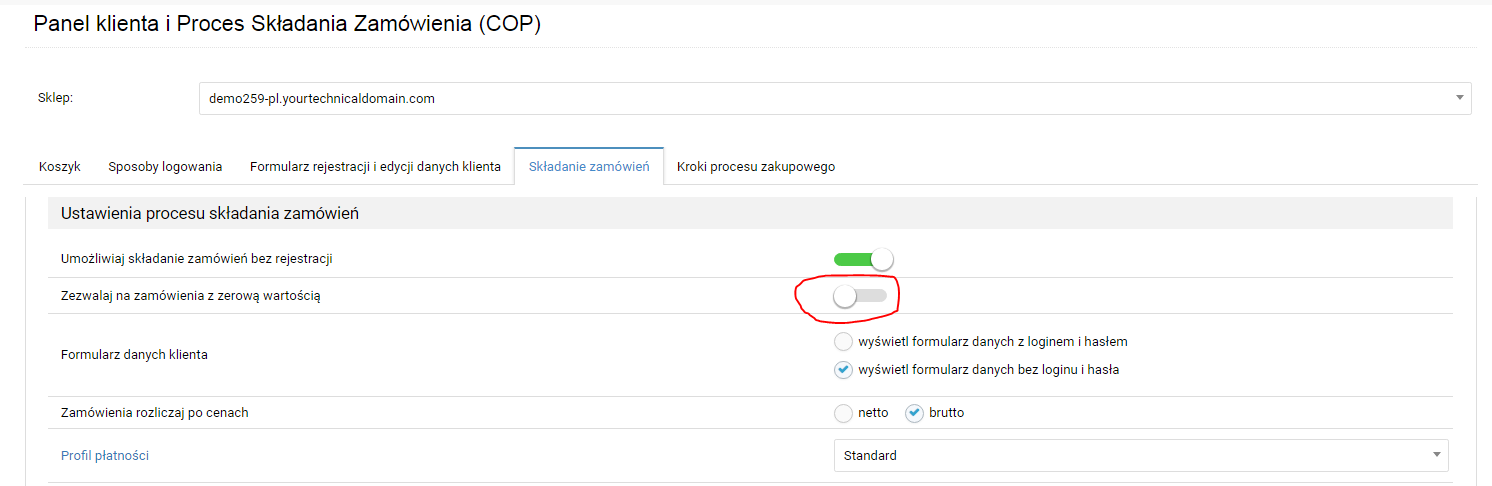
Task: Open the Sposoby logowania tab
Action: 165,167
